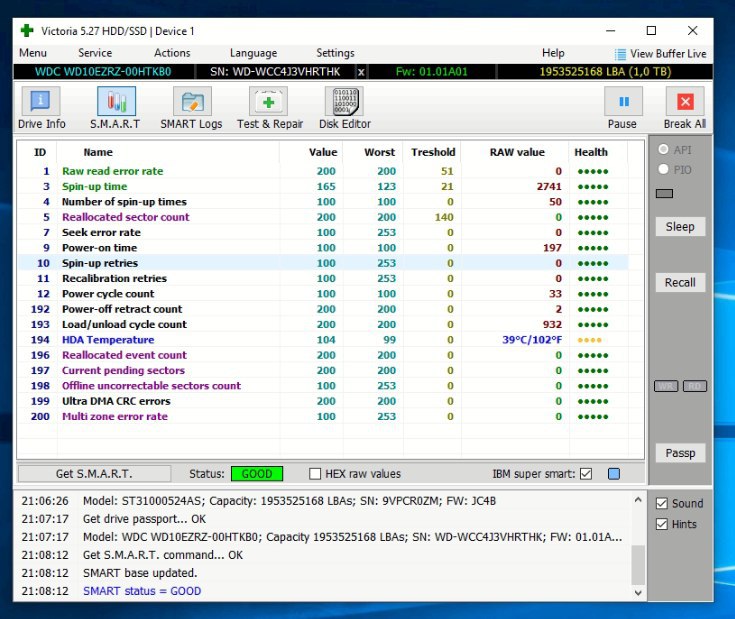Open the Language menu
The width and height of the screenshot is (735, 619).
(x=253, y=53)
